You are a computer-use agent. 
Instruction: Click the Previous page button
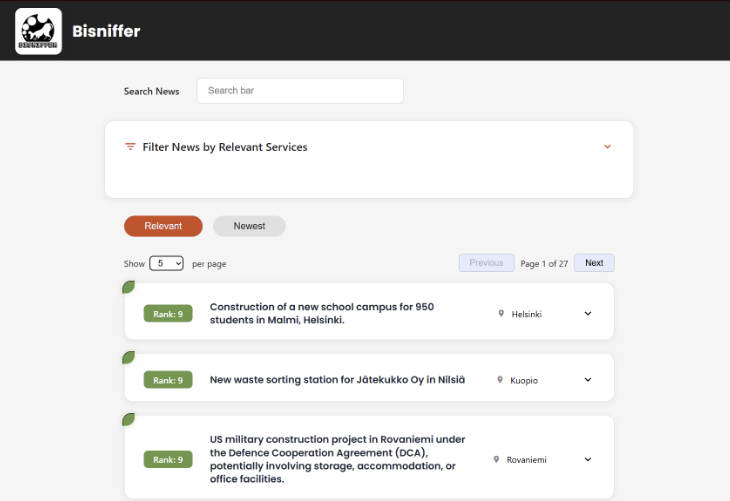(x=487, y=263)
